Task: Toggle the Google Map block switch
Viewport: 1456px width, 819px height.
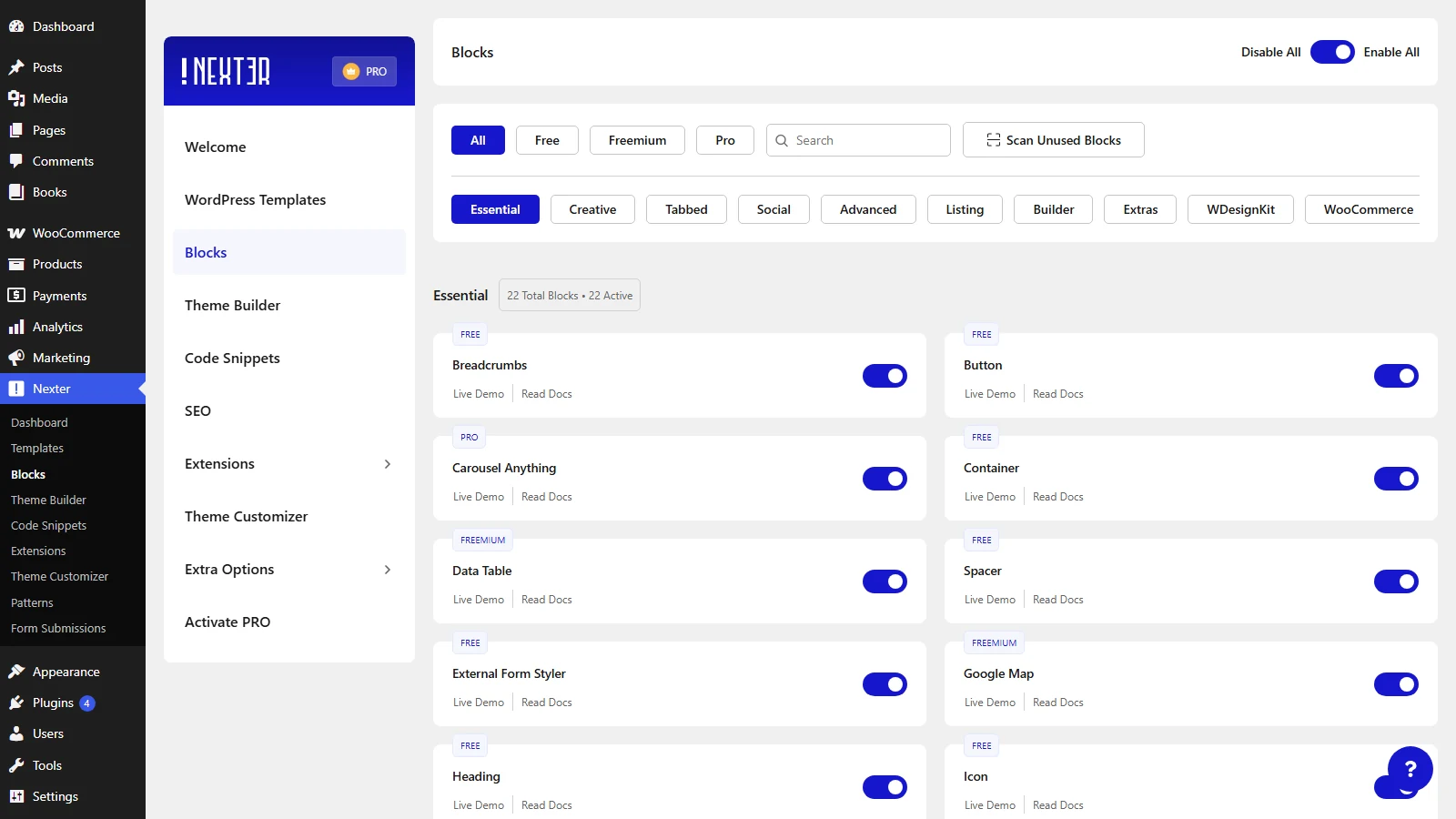Action: (1396, 684)
